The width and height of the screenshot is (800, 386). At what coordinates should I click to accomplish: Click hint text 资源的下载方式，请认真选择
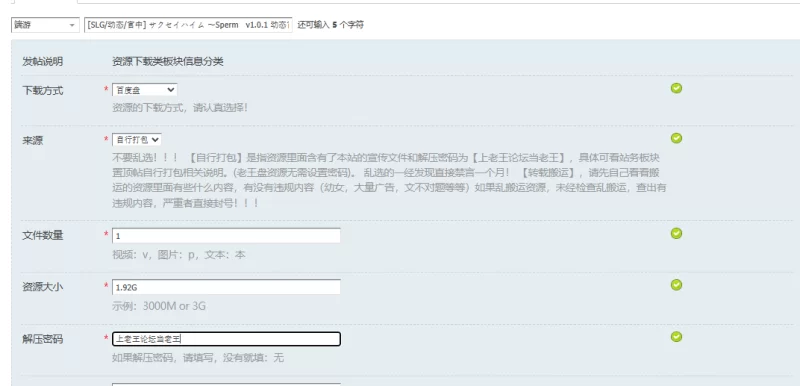click(x=180, y=108)
